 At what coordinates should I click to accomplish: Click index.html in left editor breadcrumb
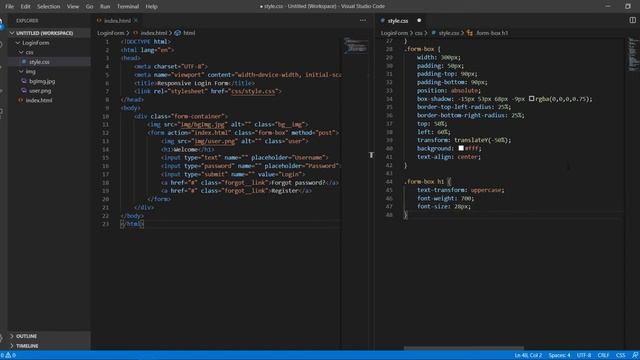pyautogui.click(x=153, y=33)
